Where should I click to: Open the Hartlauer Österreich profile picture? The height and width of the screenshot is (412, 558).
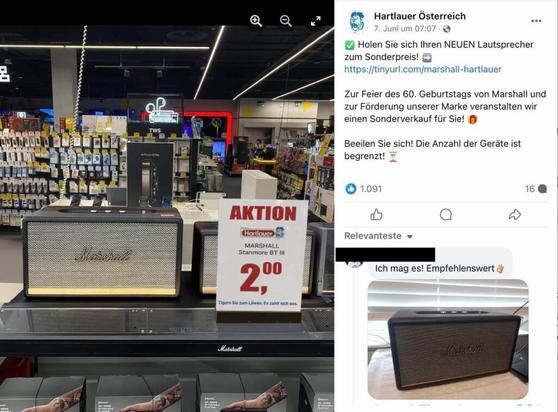pos(357,22)
